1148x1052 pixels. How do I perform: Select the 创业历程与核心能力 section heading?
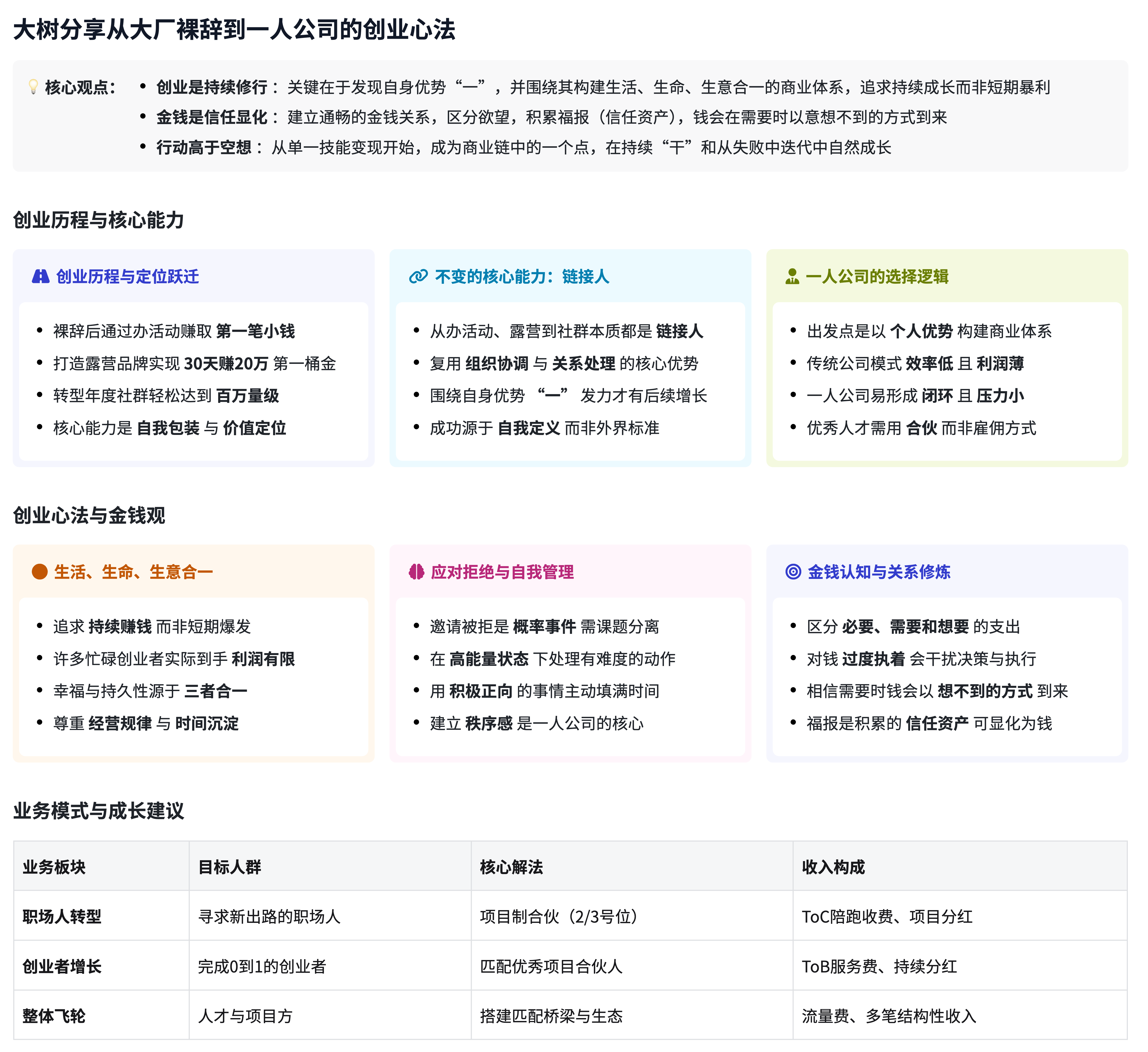point(99,220)
